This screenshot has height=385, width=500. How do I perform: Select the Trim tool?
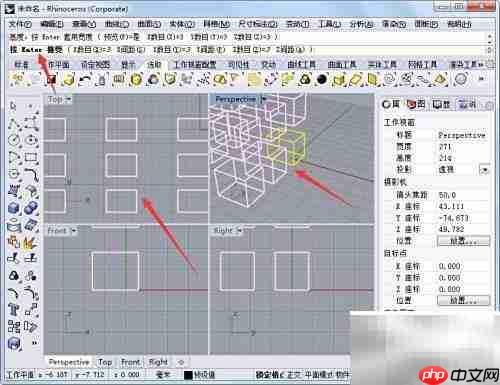pyautogui.click(x=14, y=258)
